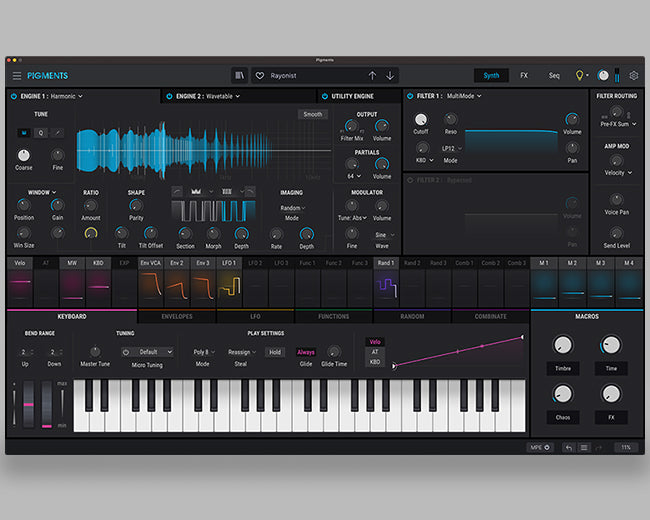Open Micro Tuning Default dropdown
Screen dimensions: 650x520
152,352
